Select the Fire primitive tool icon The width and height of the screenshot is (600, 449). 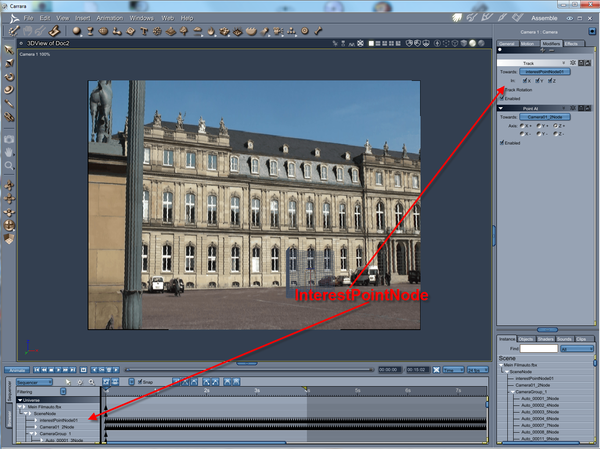point(211,31)
